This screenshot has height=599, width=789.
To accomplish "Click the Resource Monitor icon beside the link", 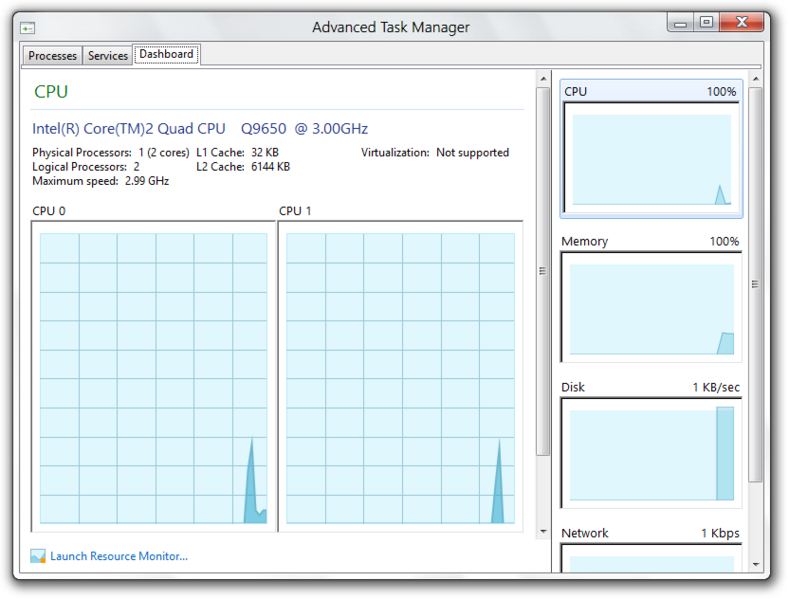I will (x=38, y=556).
